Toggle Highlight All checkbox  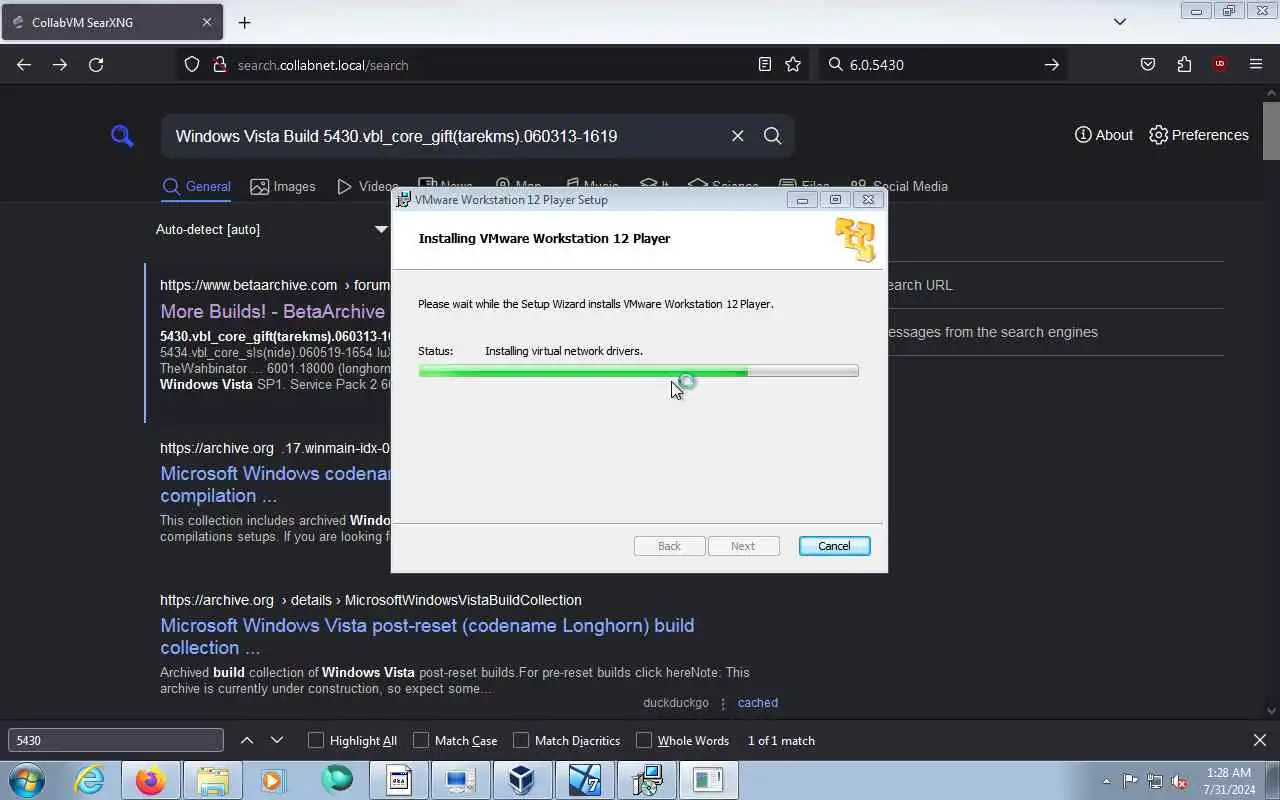pos(316,741)
